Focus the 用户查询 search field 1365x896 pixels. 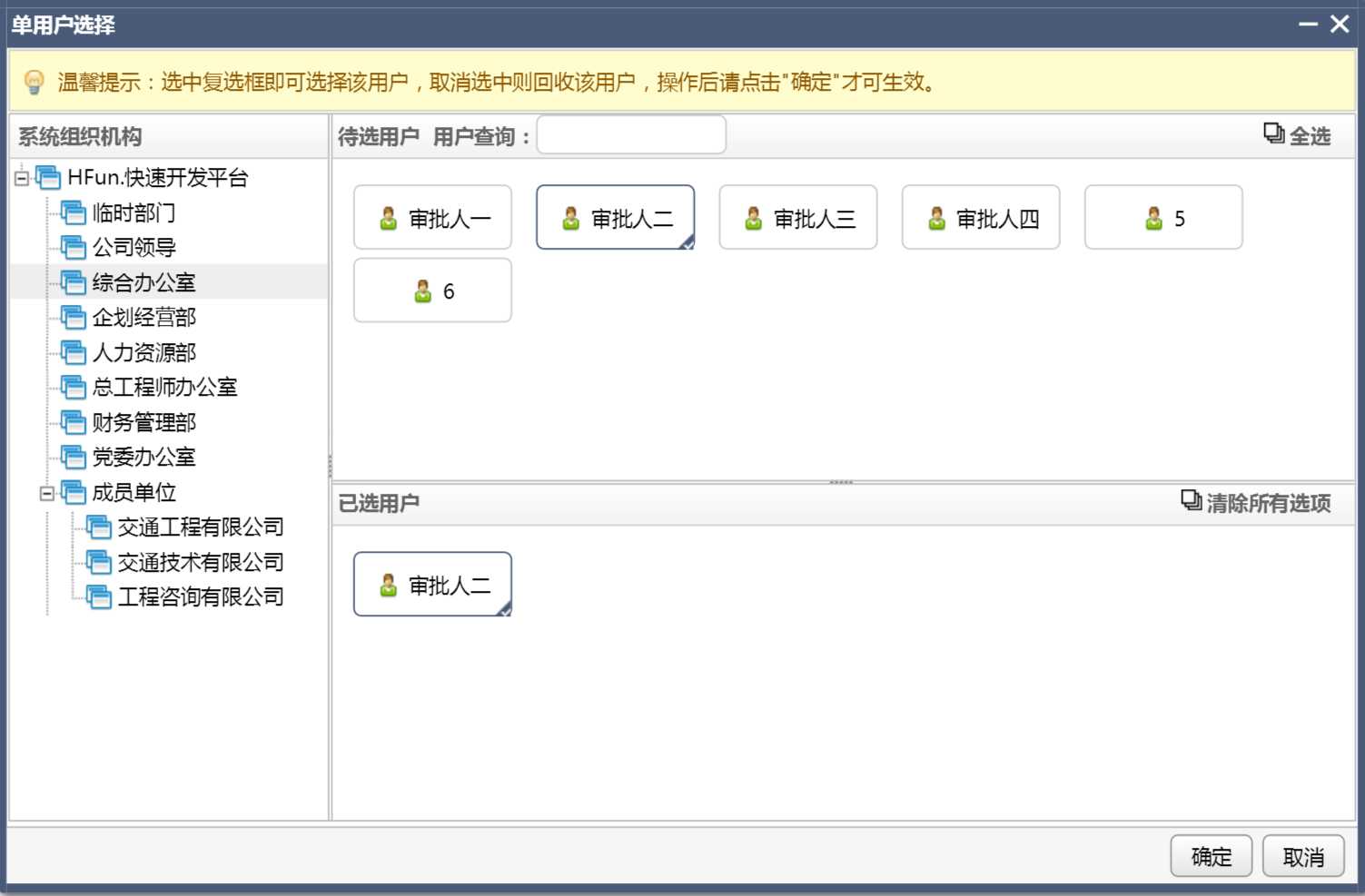631,135
